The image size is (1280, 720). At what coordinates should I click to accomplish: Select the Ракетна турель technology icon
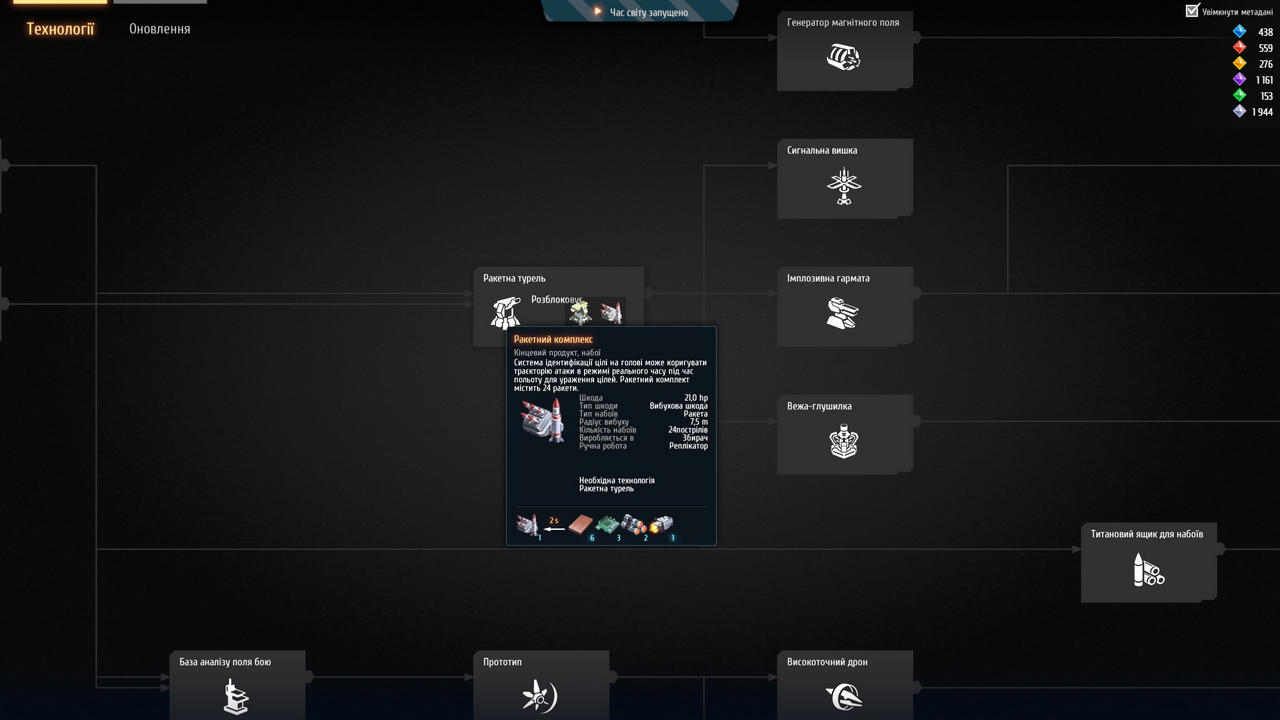pos(506,312)
